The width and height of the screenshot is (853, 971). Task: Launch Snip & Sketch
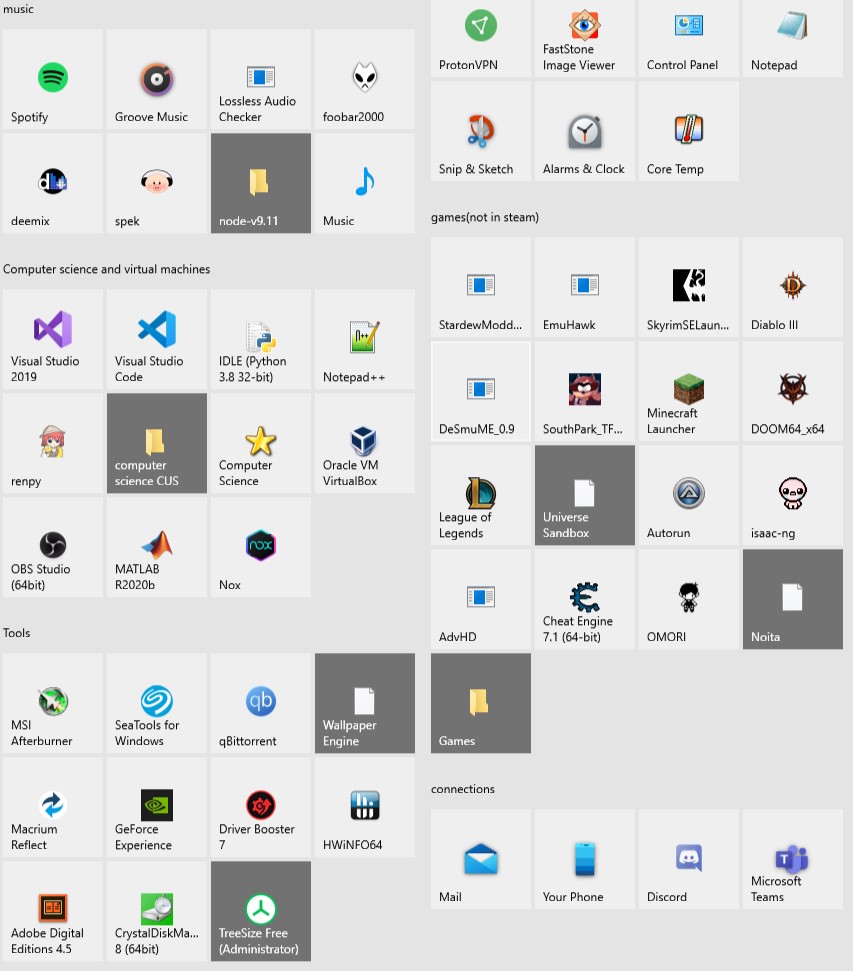481,131
